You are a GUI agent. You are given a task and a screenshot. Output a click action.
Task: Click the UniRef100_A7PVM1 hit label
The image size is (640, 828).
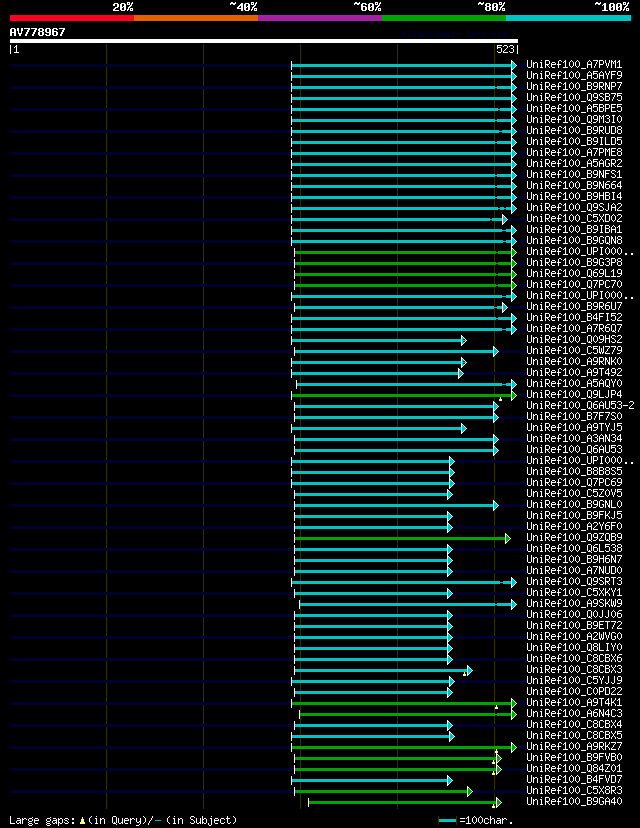click(x=574, y=64)
